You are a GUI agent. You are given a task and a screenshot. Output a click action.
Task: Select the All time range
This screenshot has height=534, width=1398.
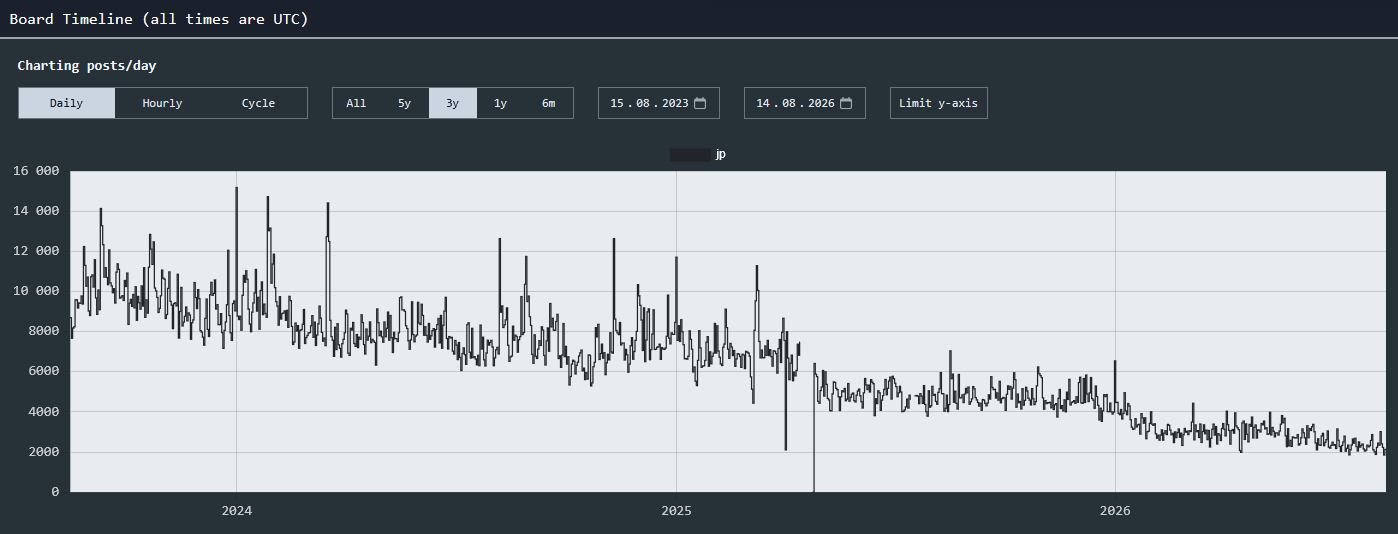[356, 103]
